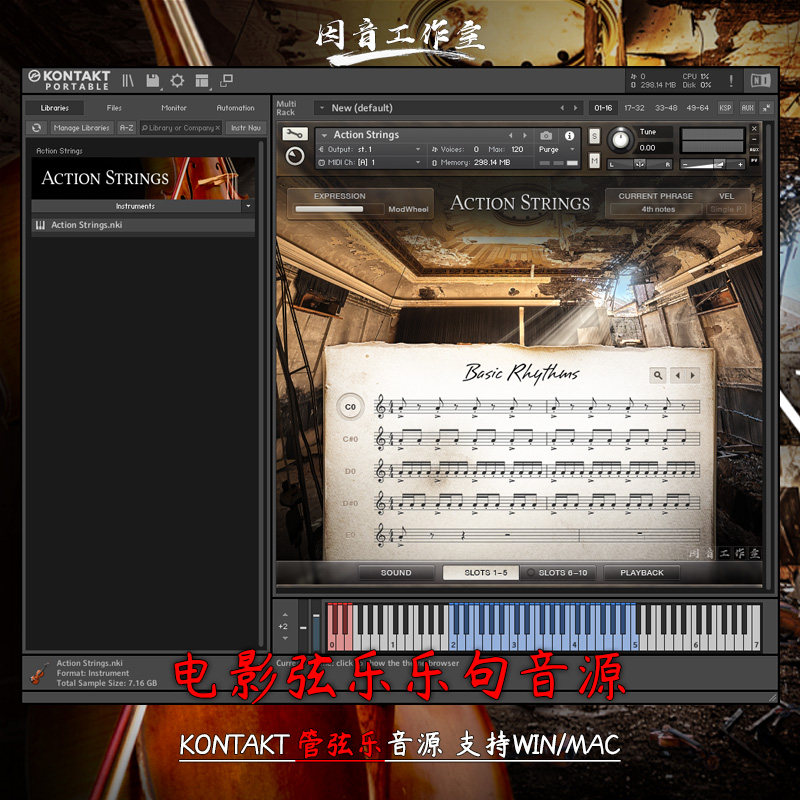Screen dimensions: 800x800
Task: Enable the SLOTS 6–10 power button
Action: pos(530,573)
